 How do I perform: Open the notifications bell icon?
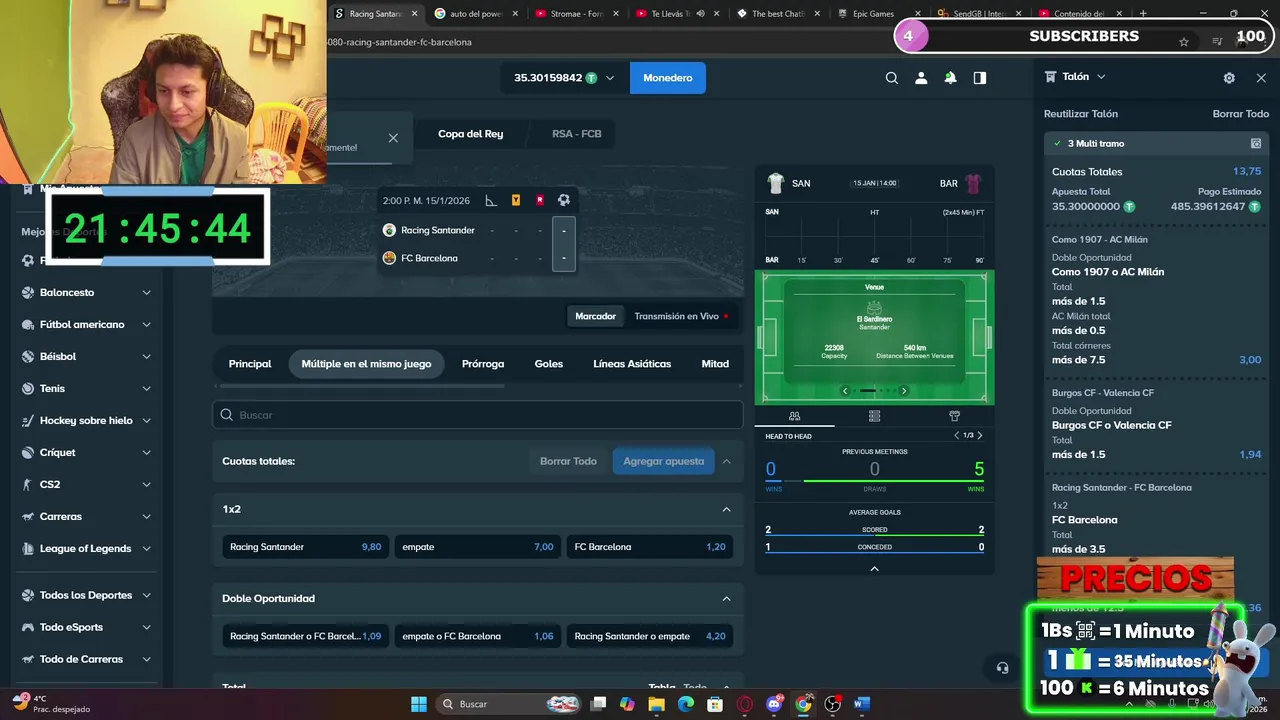coord(950,78)
